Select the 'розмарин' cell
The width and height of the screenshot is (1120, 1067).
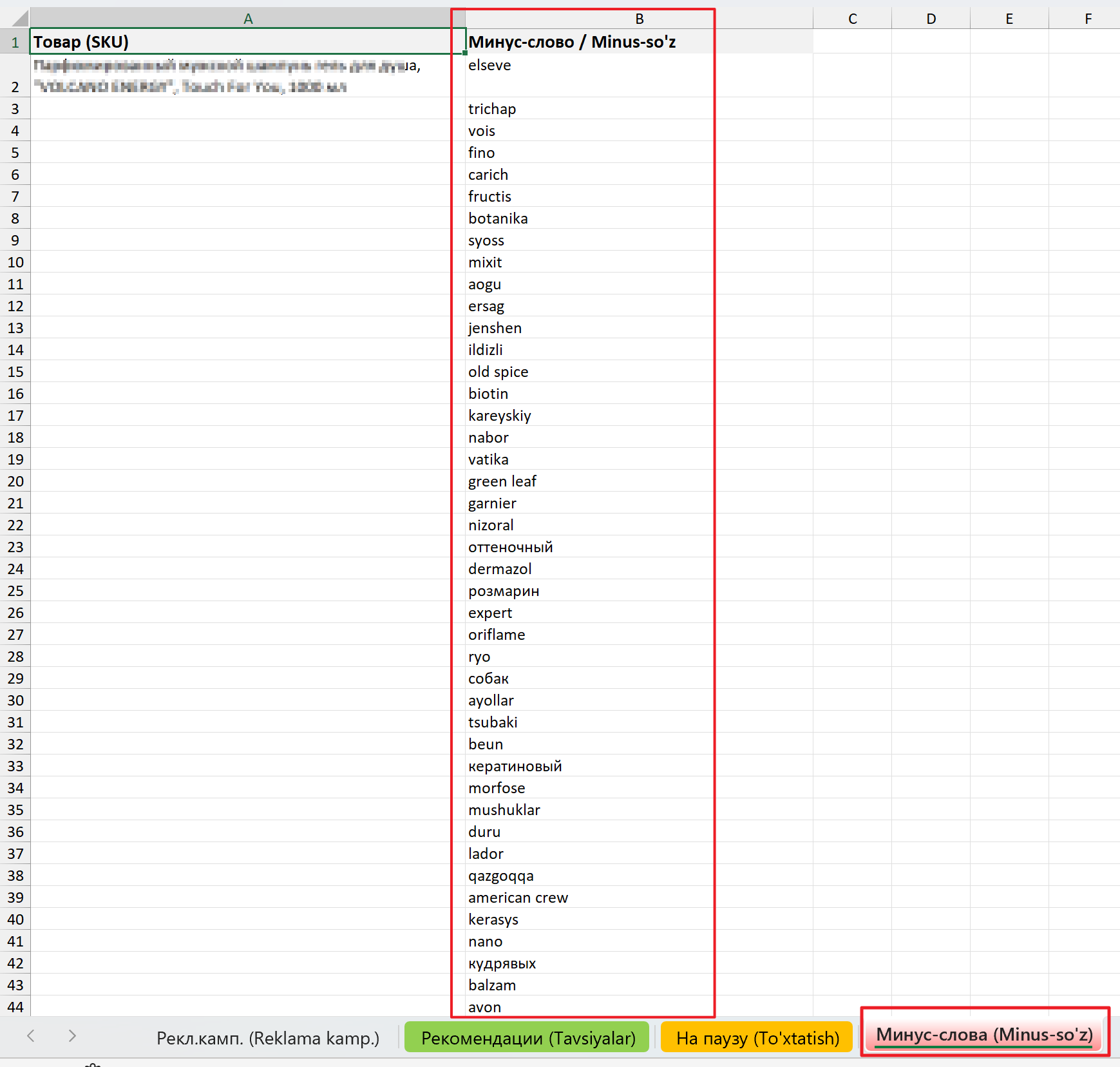[639, 591]
